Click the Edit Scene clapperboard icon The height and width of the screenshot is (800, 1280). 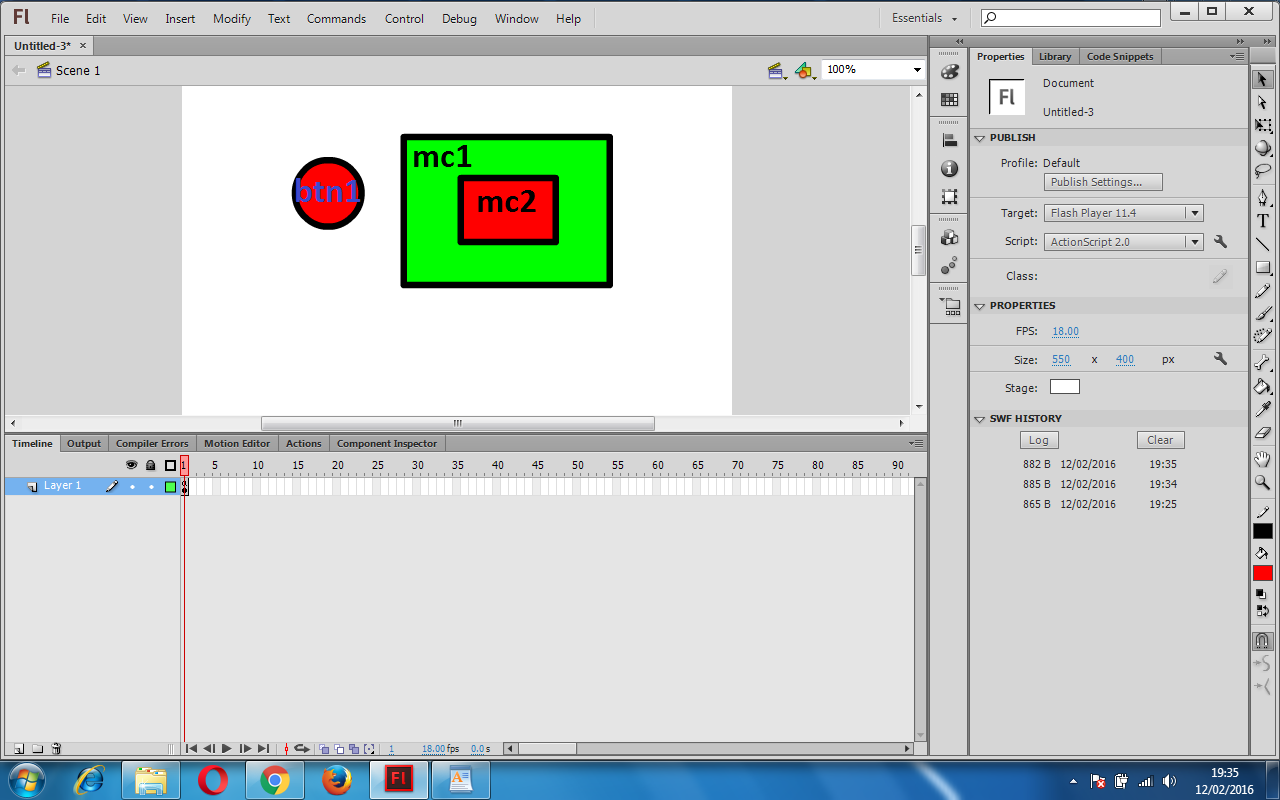click(x=776, y=70)
